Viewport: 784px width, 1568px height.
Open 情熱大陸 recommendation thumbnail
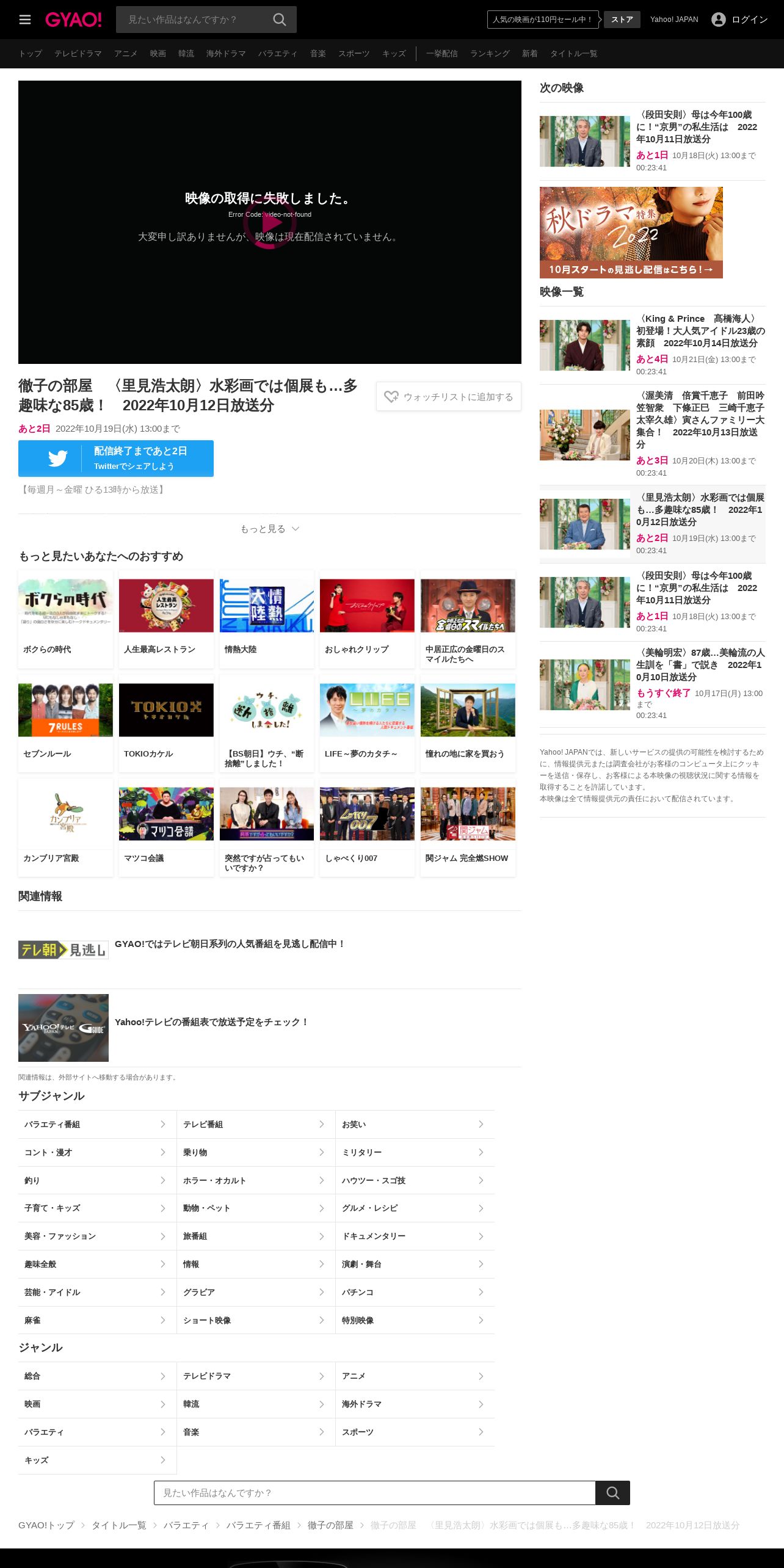tap(267, 606)
